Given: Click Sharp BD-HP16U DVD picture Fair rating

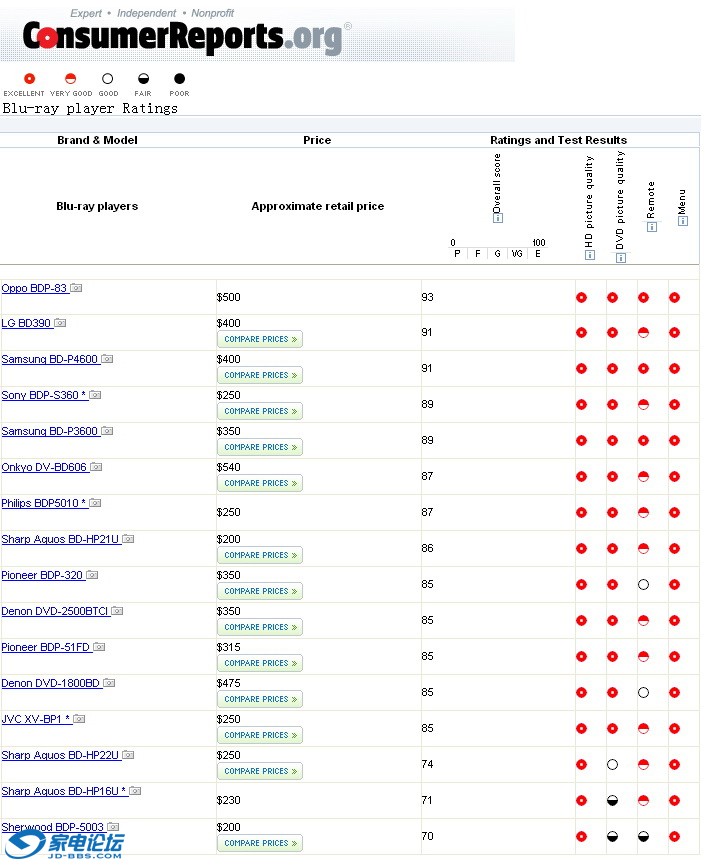Looking at the screenshot, I should click(x=612, y=800).
